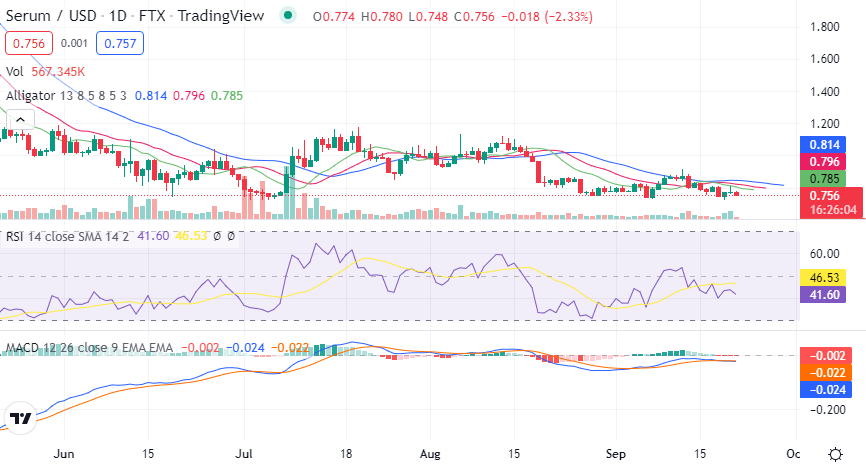This screenshot has width=866, height=468.
Task: Click the 1.200 price scale value
Action: (x=824, y=124)
